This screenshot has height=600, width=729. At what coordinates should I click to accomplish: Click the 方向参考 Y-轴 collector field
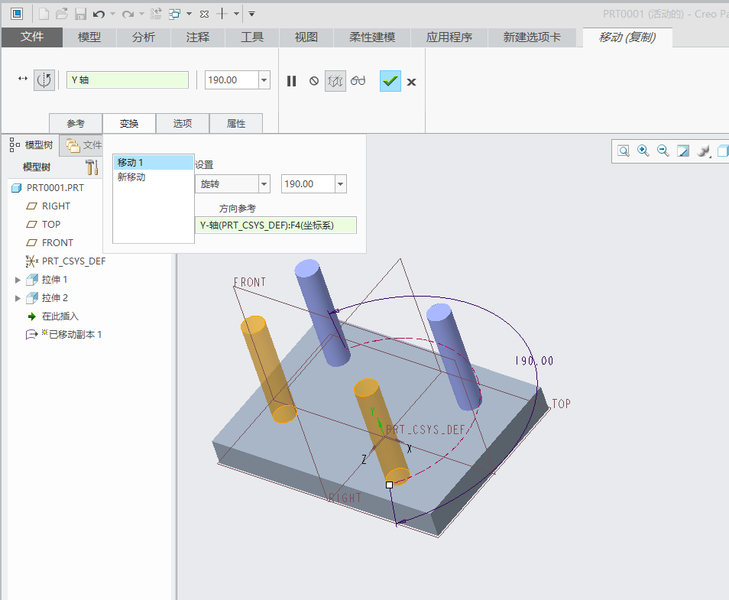pyautogui.click(x=276, y=225)
